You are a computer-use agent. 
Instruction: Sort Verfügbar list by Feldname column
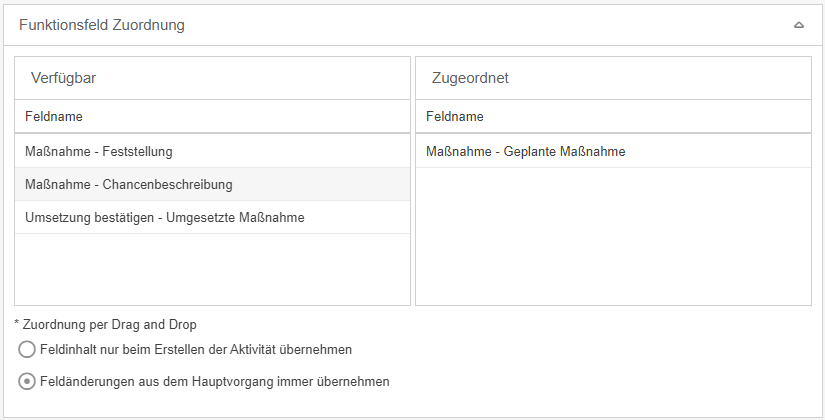click(x=54, y=117)
